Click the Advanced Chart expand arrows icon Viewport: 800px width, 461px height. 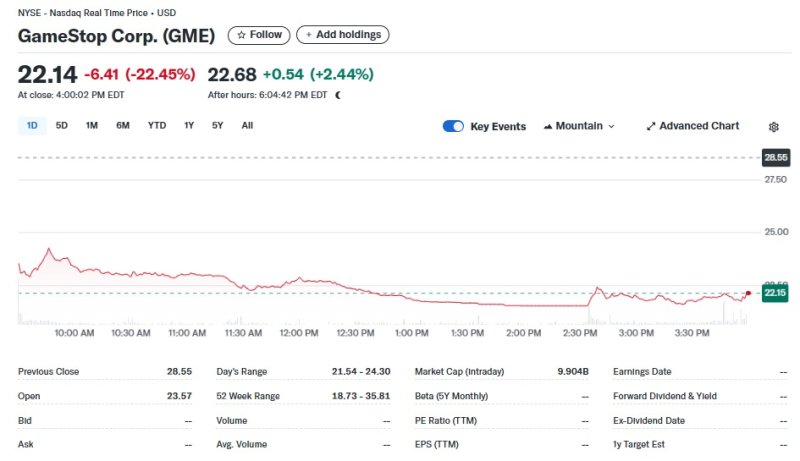click(651, 126)
